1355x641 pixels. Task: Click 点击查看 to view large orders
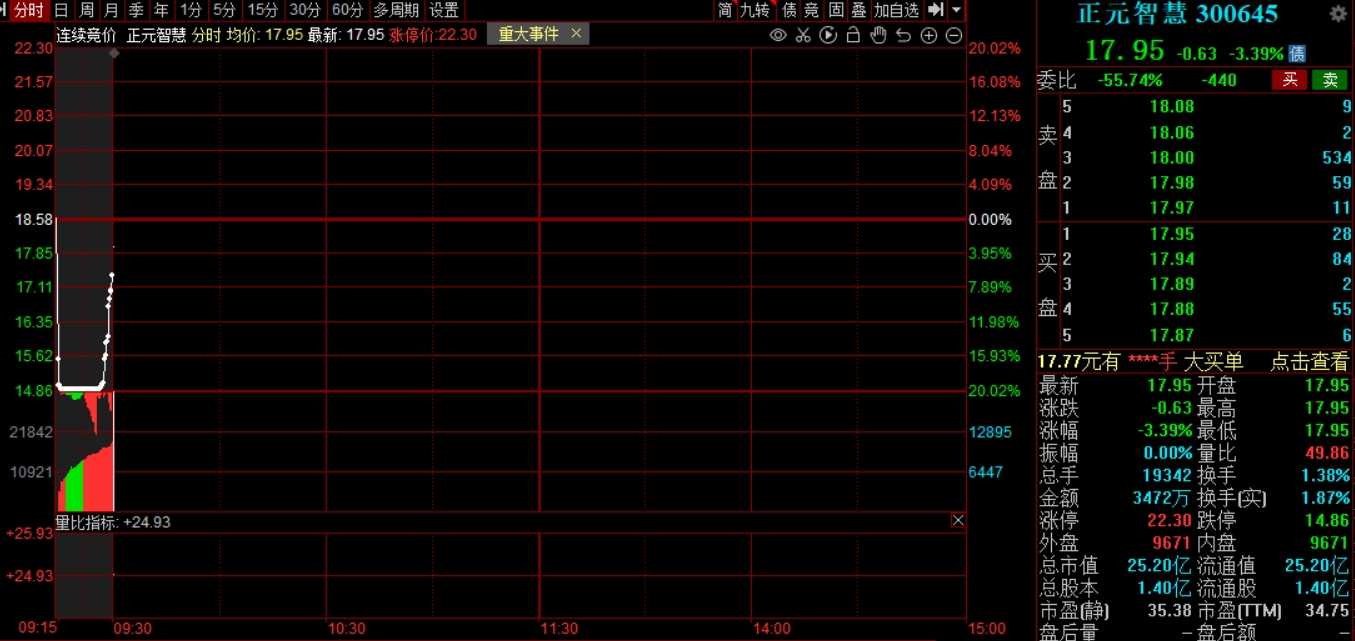click(1309, 362)
